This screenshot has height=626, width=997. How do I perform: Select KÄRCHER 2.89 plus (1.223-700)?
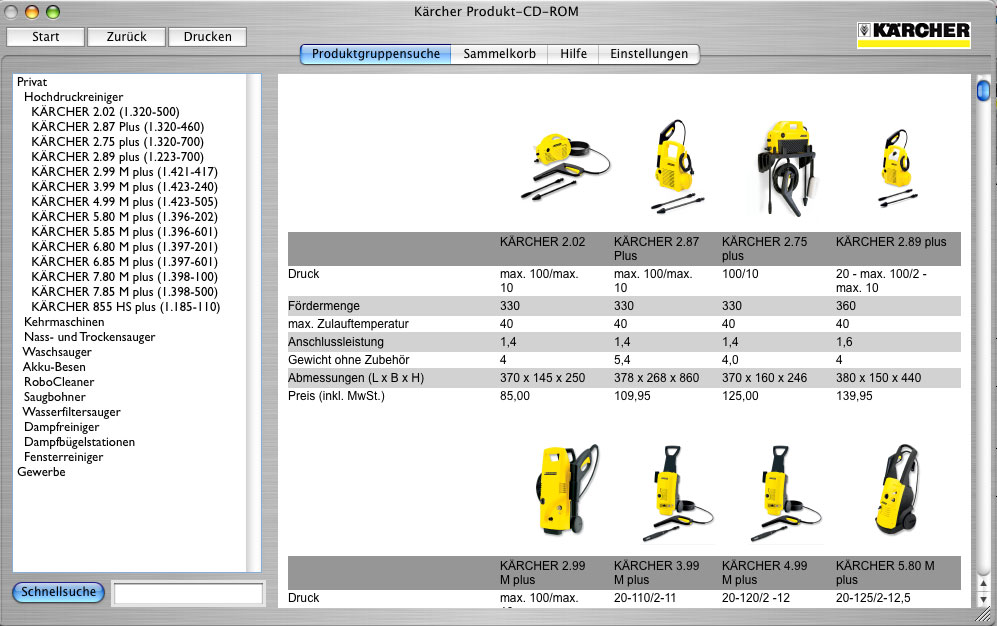pyautogui.click(x=118, y=157)
